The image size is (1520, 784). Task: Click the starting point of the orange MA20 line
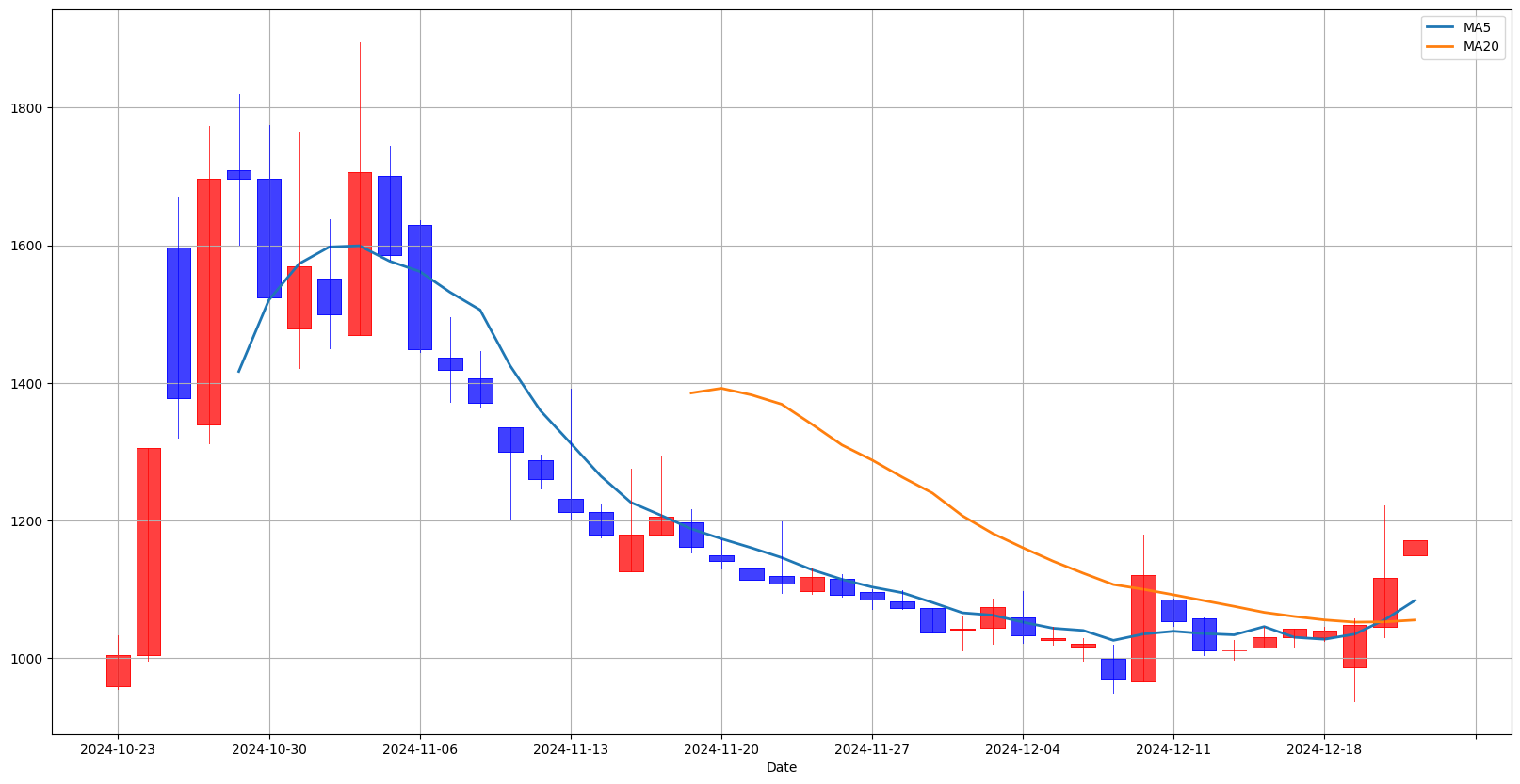click(691, 392)
